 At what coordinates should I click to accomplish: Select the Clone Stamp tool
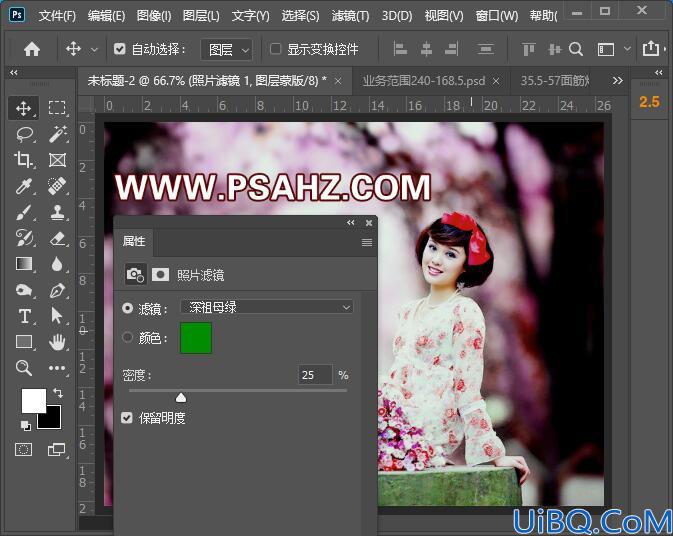(57, 212)
